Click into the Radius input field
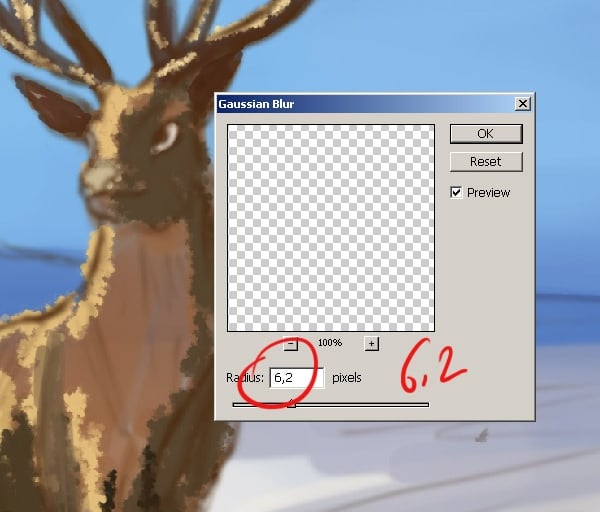The height and width of the screenshot is (512, 600). coord(297,378)
